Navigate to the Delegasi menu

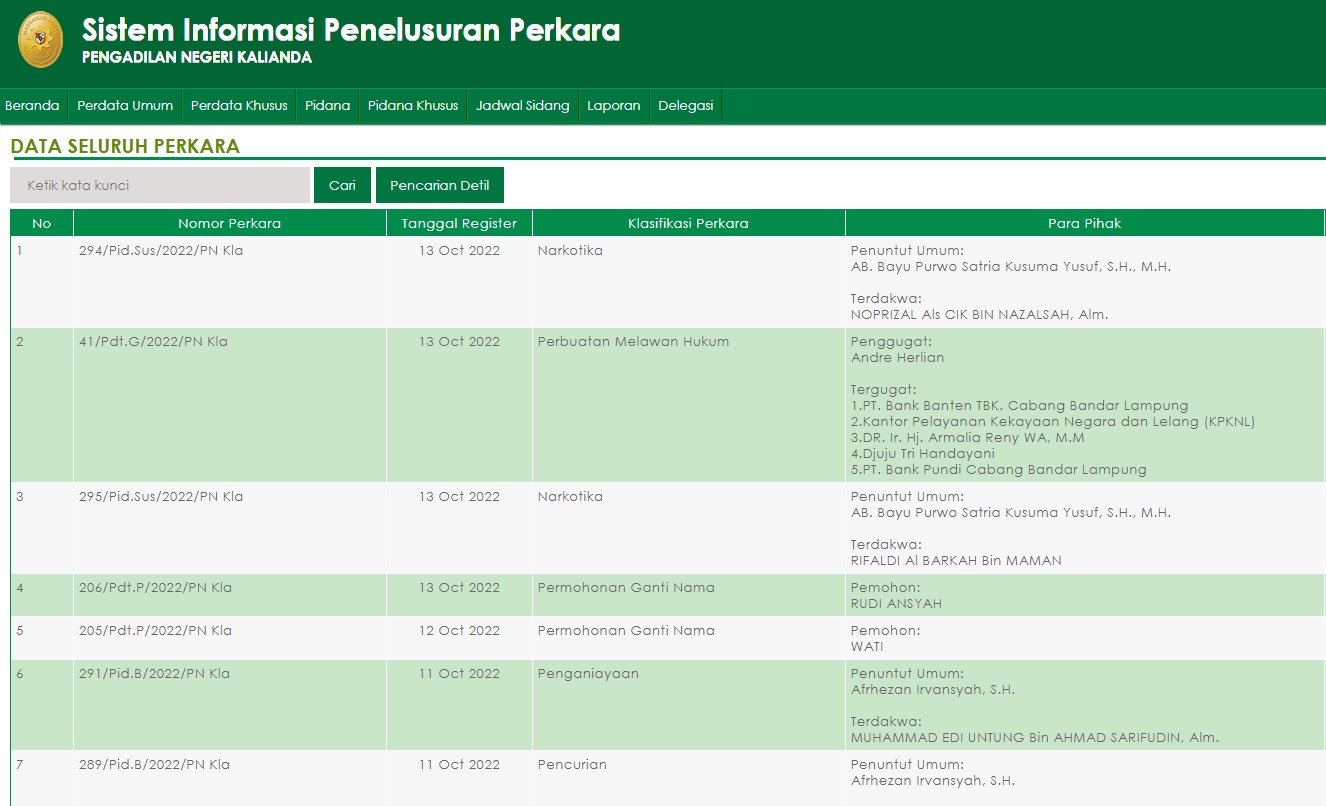[686, 106]
